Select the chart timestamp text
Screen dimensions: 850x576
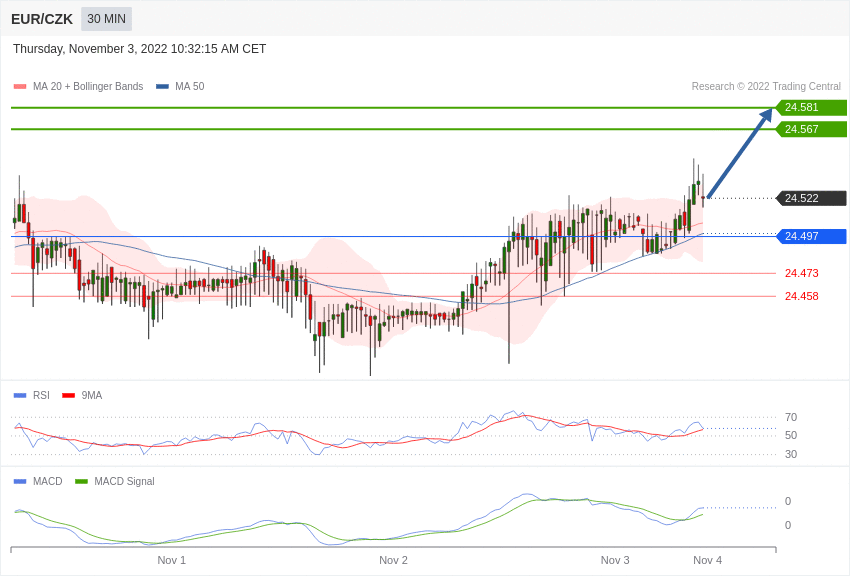click(x=139, y=49)
